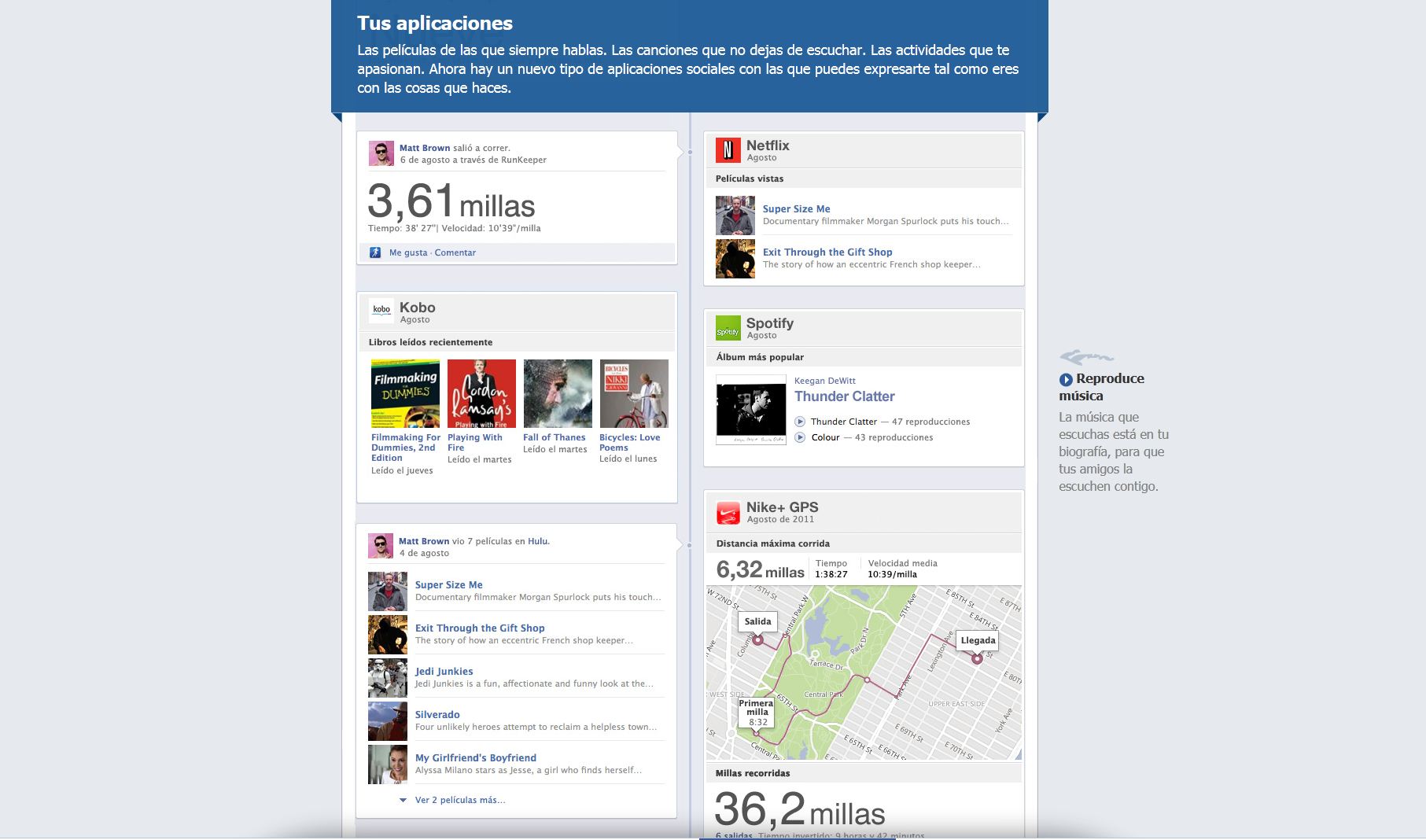
Task: Click My Girlfriend's Boyfriend thumbnail
Action: (388, 764)
